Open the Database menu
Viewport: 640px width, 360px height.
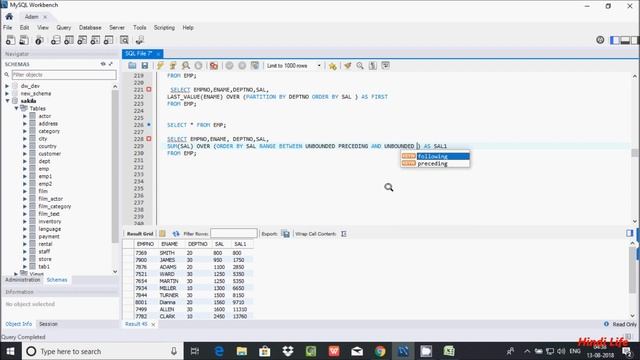pos(90,27)
